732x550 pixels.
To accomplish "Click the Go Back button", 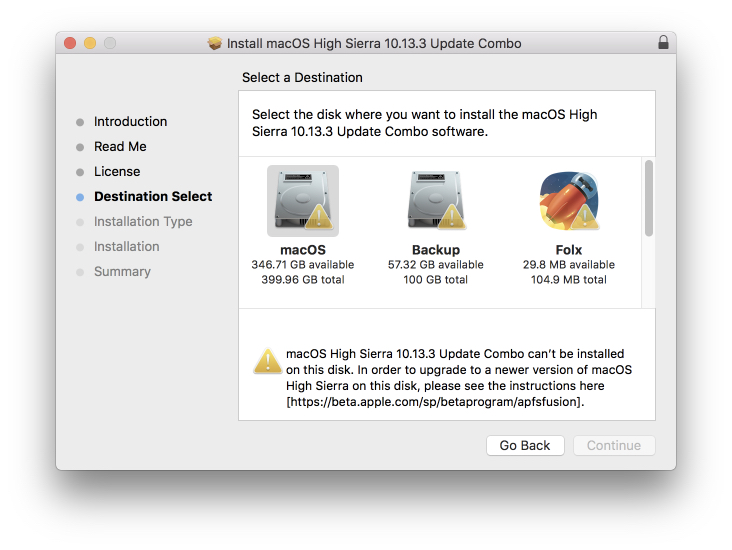I will [x=525, y=445].
